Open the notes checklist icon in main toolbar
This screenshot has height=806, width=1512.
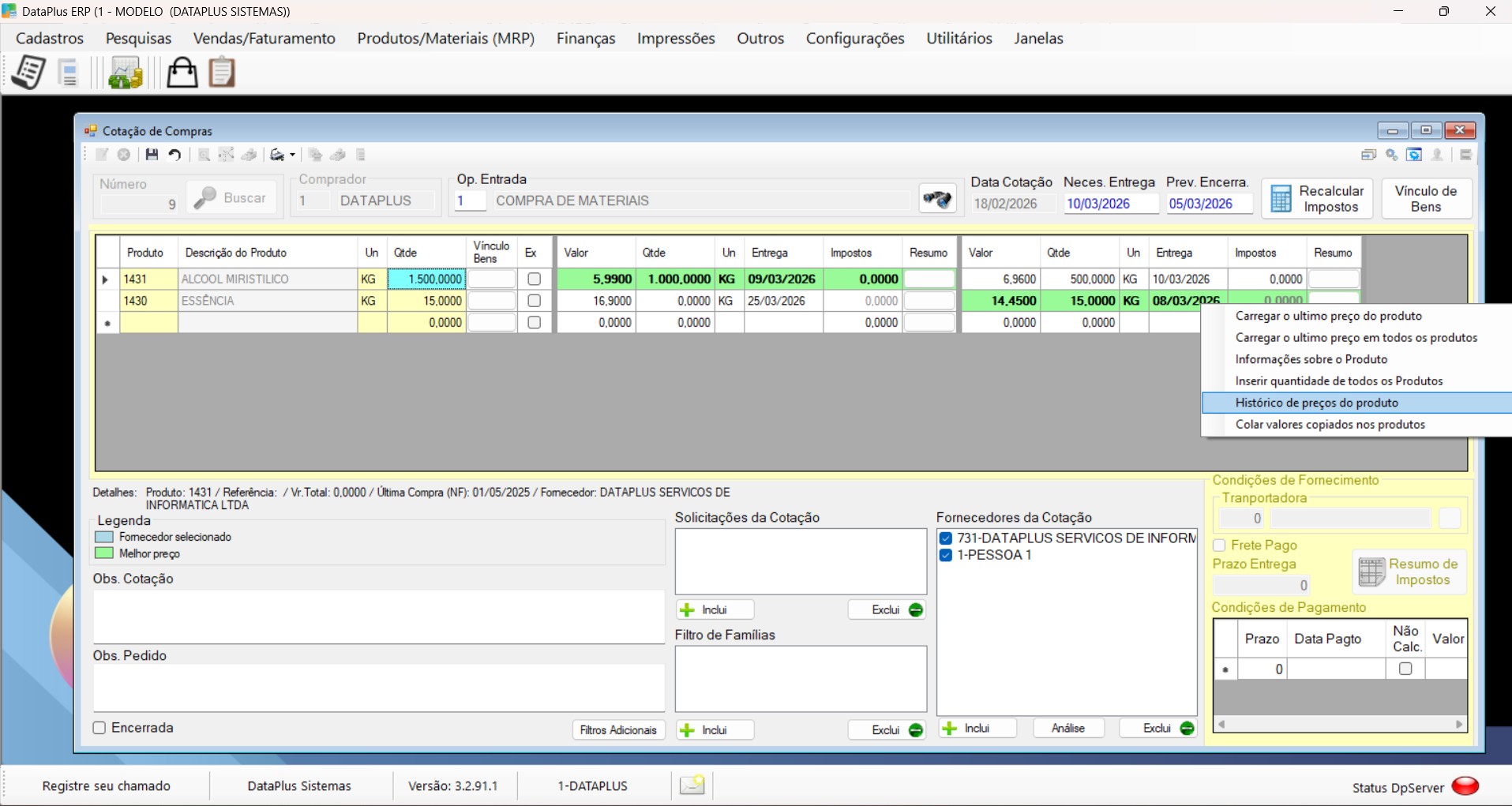(28, 73)
